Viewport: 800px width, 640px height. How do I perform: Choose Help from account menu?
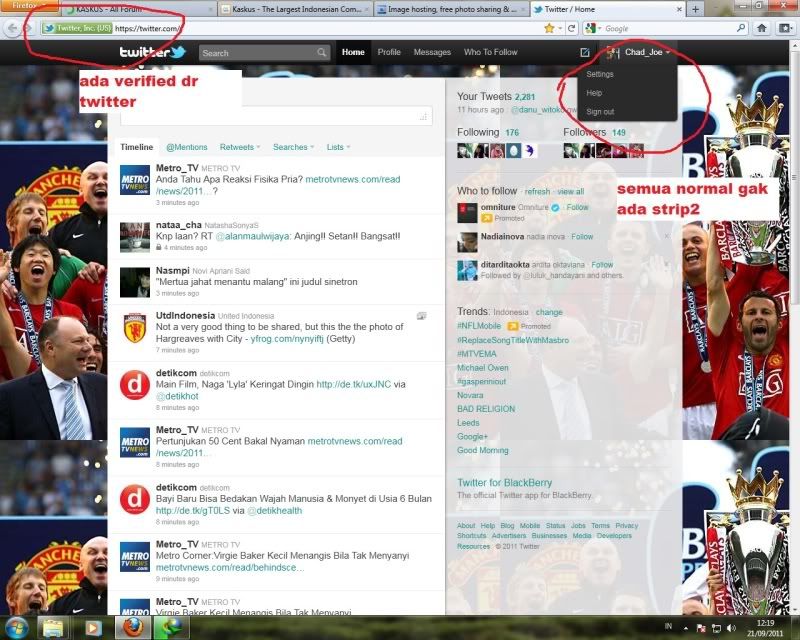[594, 93]
